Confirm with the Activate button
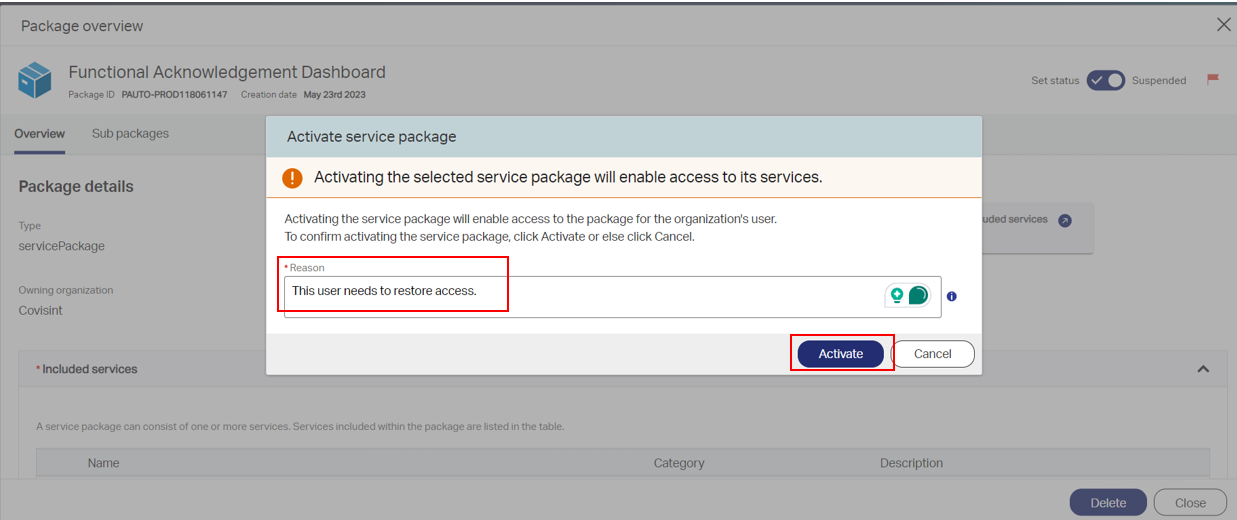 841,354
